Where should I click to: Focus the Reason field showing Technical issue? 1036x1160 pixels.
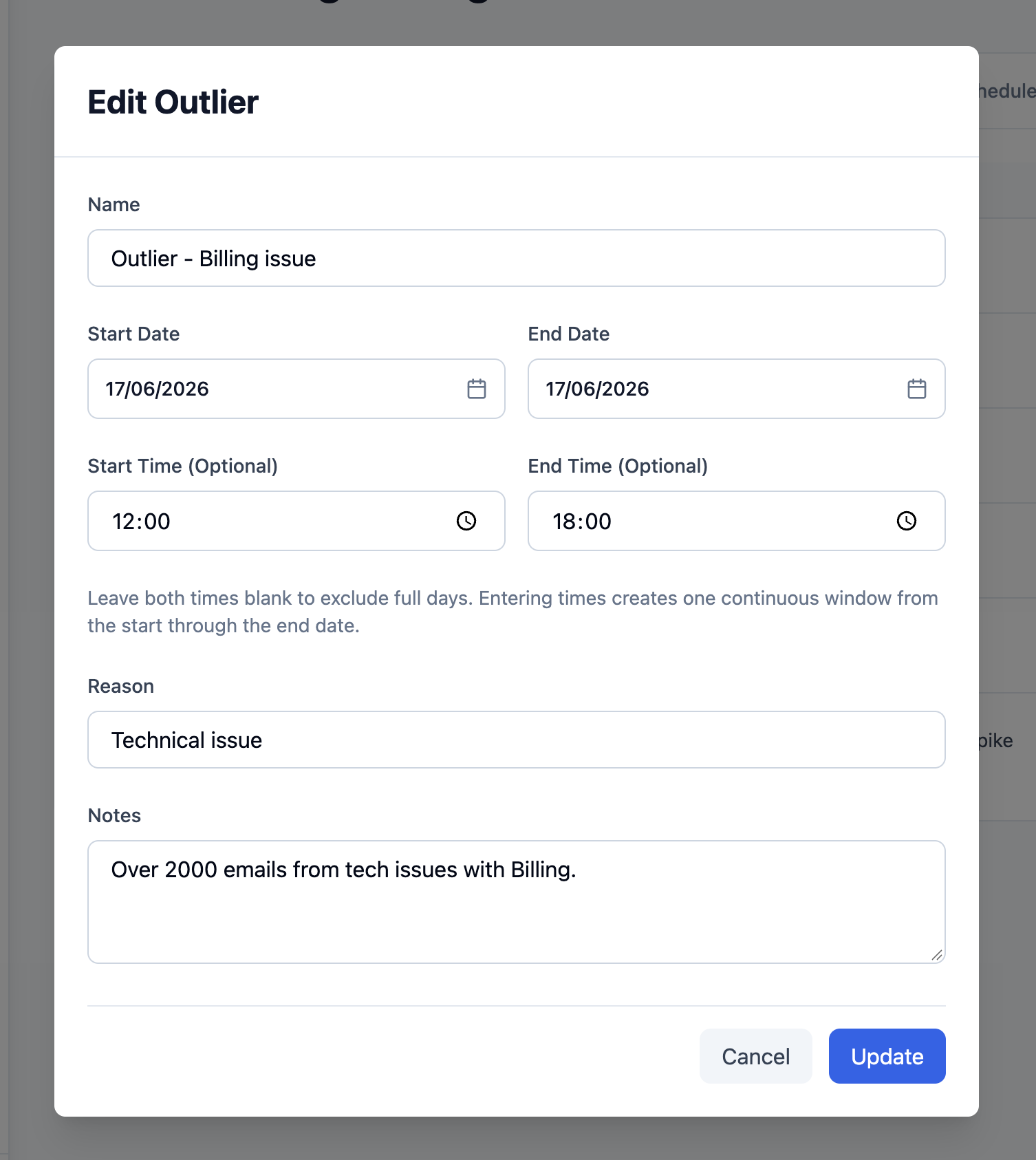517,740
